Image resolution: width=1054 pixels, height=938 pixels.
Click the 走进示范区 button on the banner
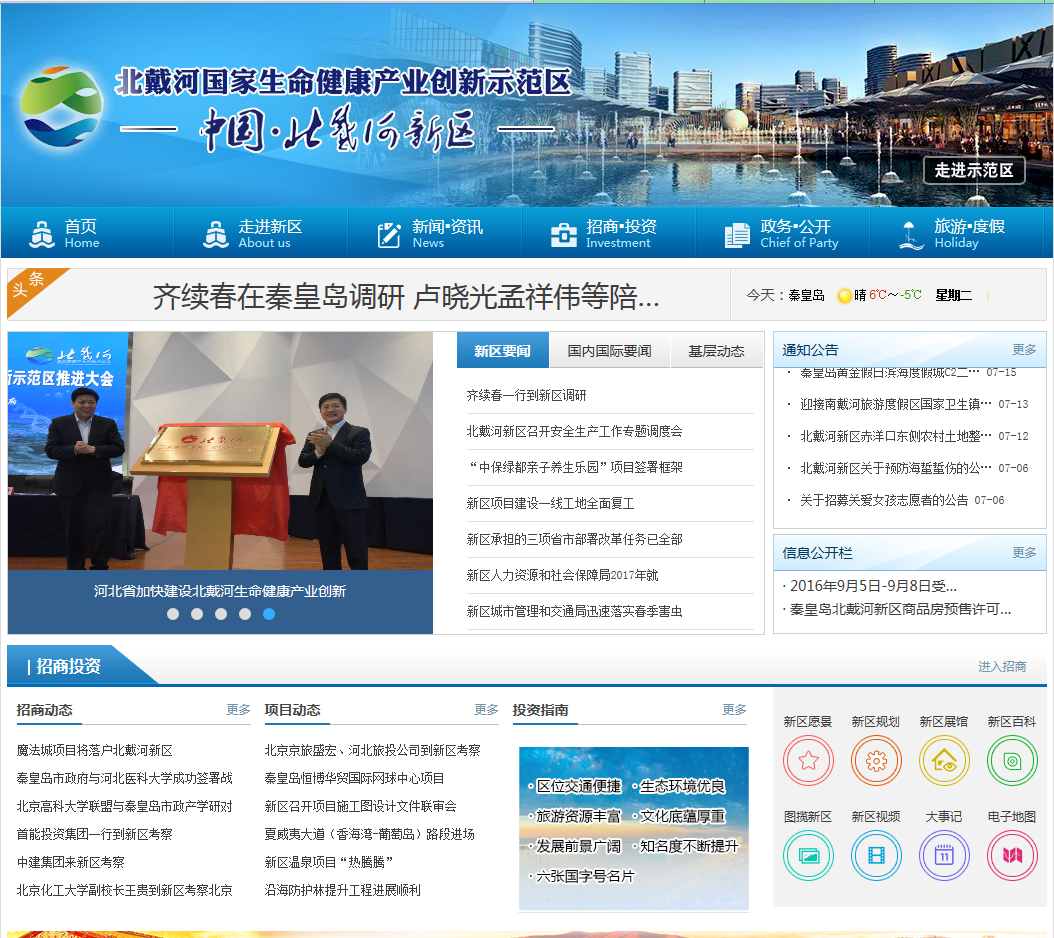coord(973,170)
